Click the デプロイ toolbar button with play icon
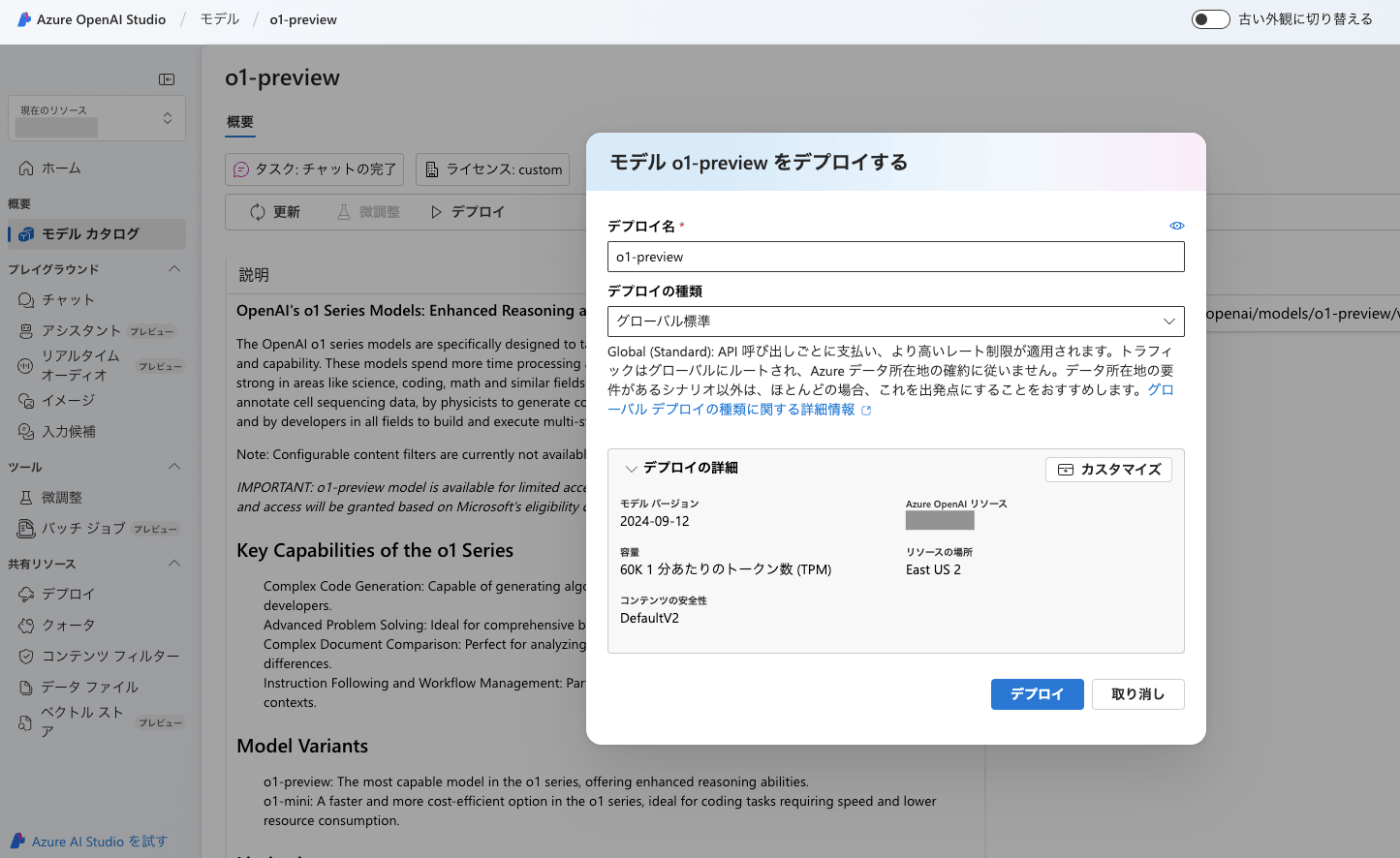 click(x=467, y=212)
